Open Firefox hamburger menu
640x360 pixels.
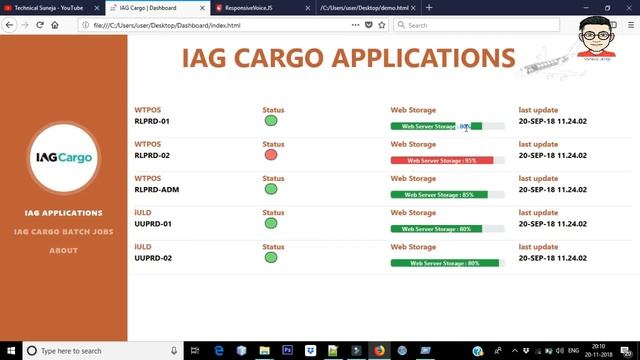(x=631, y=25)
